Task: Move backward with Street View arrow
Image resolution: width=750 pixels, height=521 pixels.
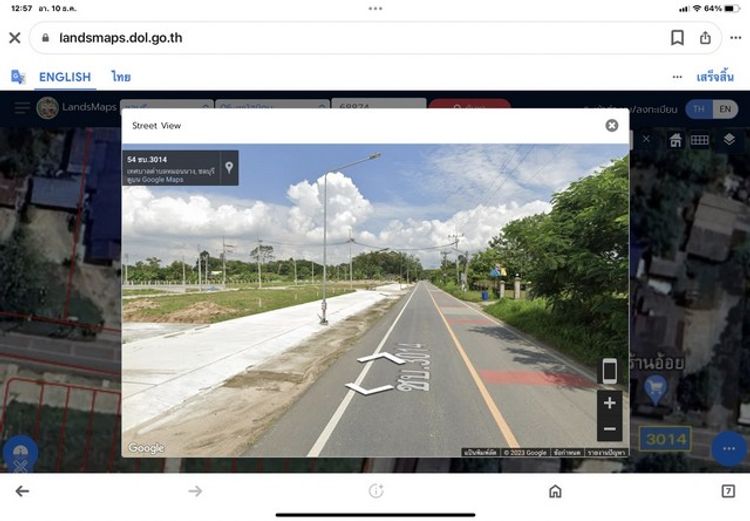Action: (368, 388)
